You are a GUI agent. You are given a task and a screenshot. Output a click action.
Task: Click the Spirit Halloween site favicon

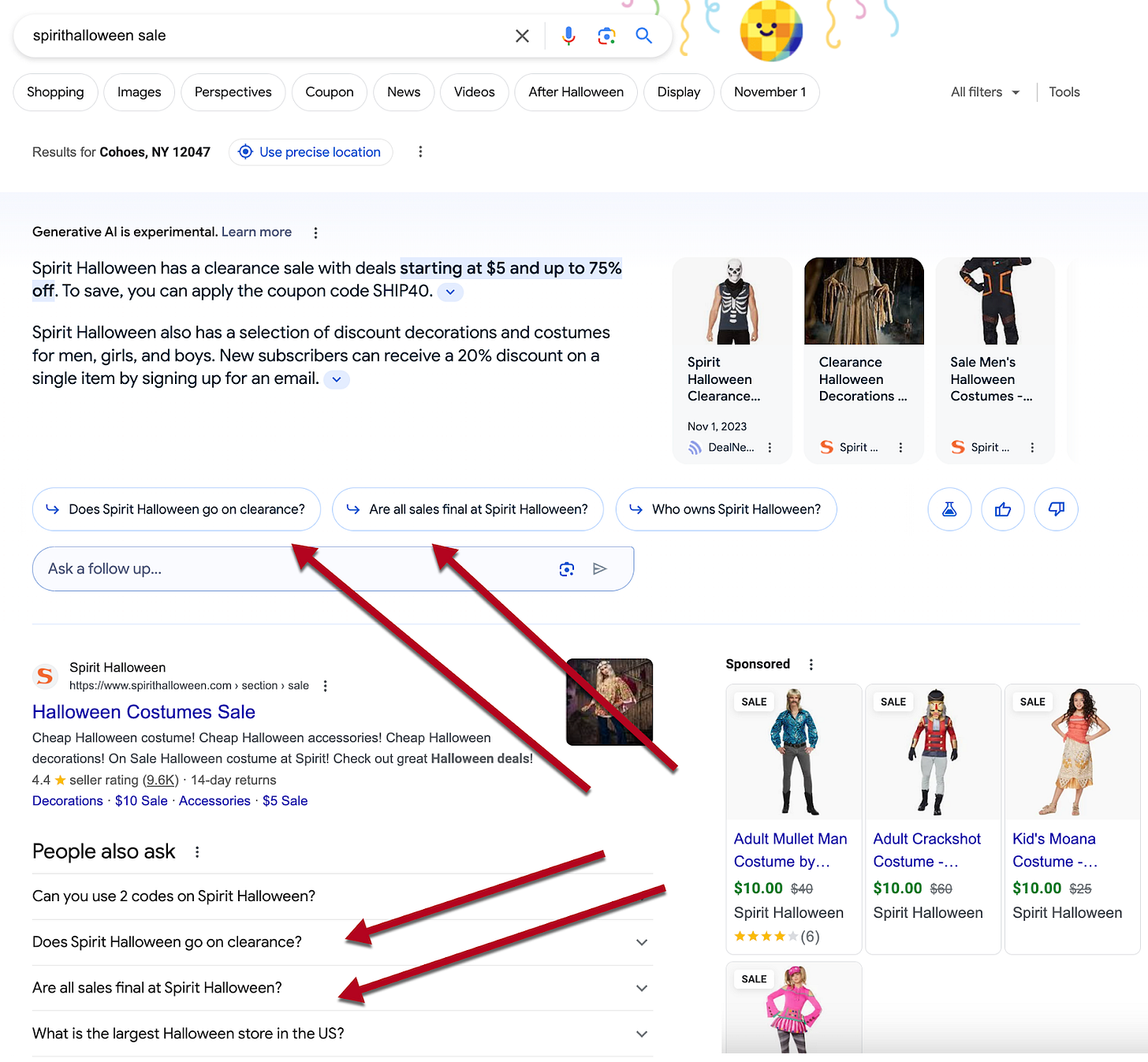[45, 676]
